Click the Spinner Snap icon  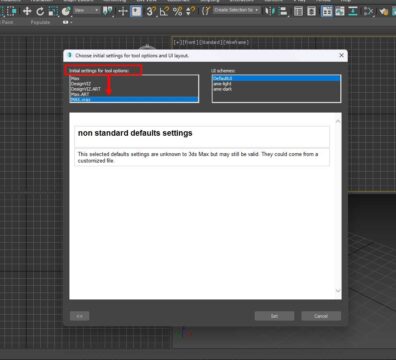coord(190,11)
